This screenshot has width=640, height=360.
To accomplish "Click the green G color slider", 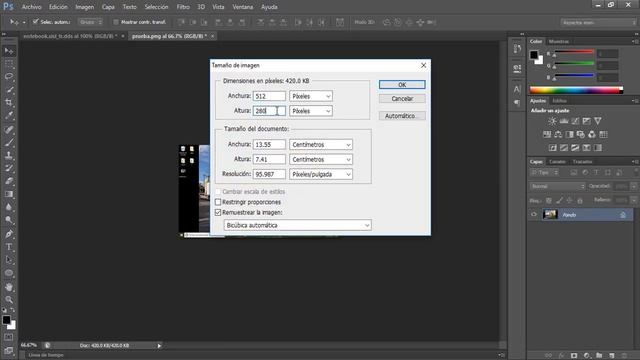I will (x=573, y=64).
